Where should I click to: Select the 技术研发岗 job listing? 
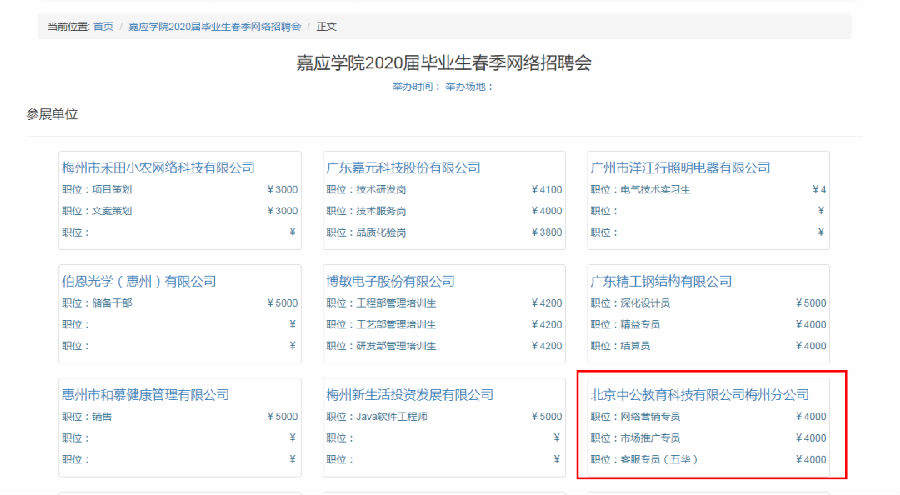coord(382,189)
